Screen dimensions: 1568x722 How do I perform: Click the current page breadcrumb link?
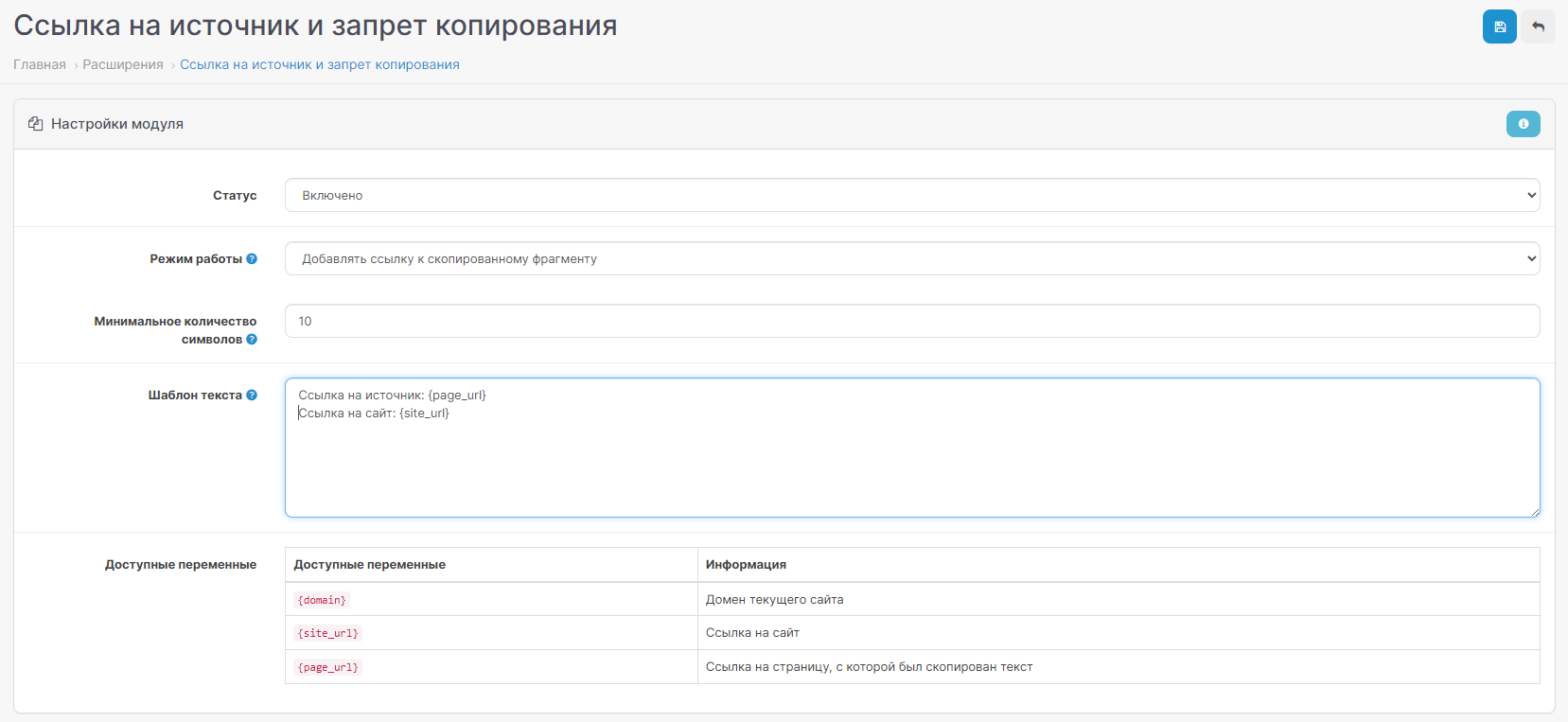(320, 64)
